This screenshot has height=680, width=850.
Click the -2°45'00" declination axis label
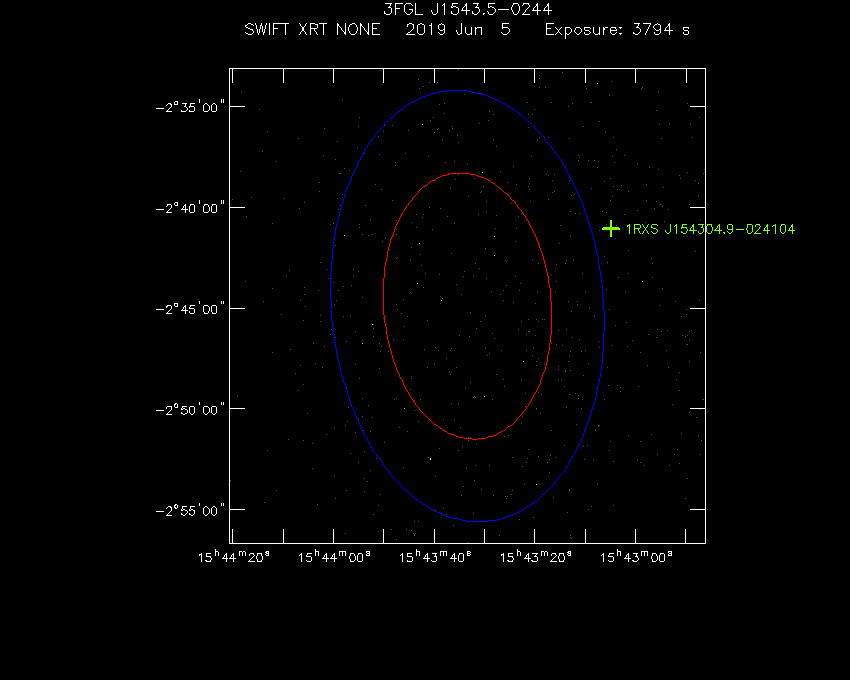[x=190, y=309]
